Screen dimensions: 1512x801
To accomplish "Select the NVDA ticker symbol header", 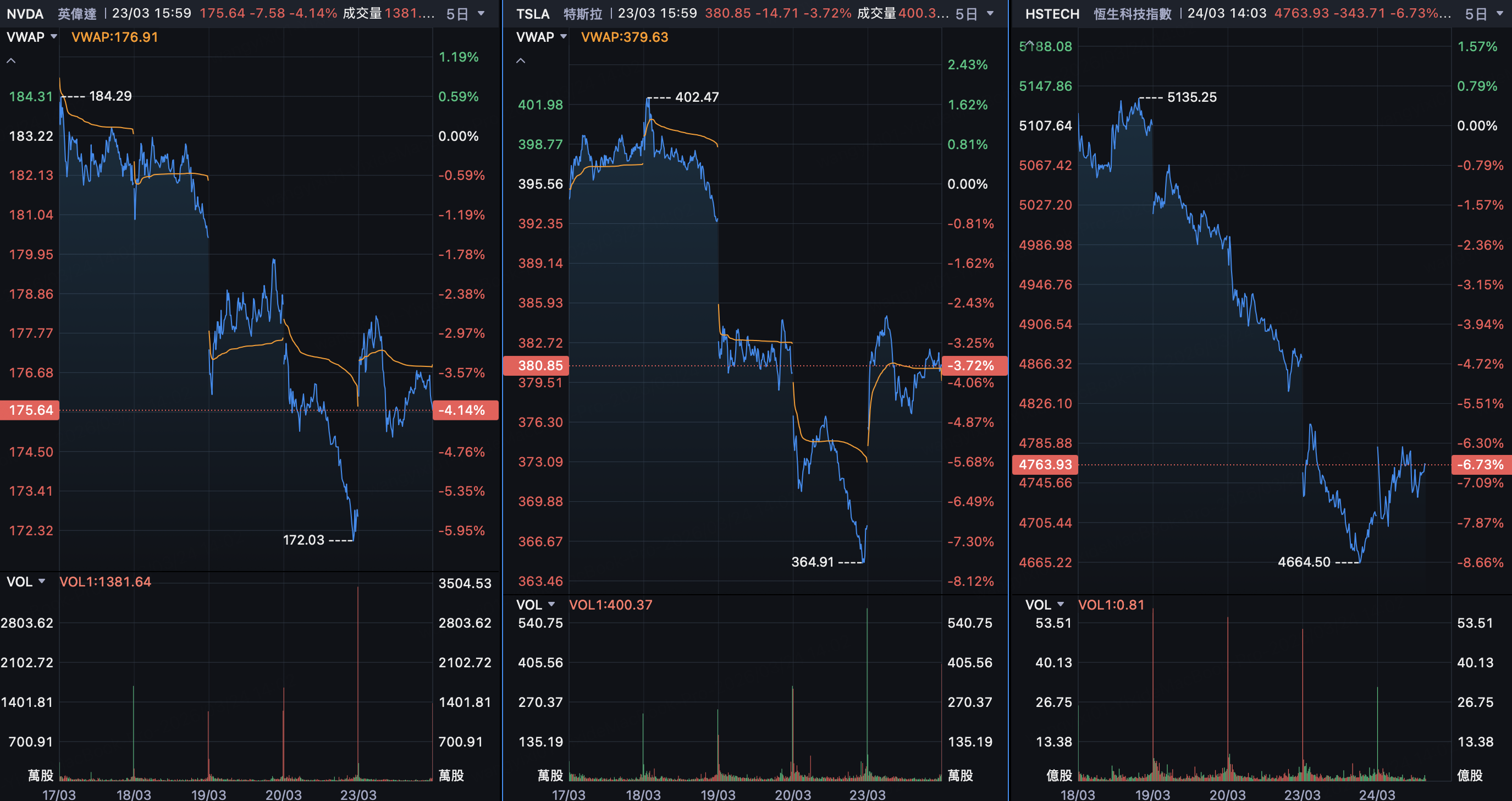I will [x=25, y=14].
